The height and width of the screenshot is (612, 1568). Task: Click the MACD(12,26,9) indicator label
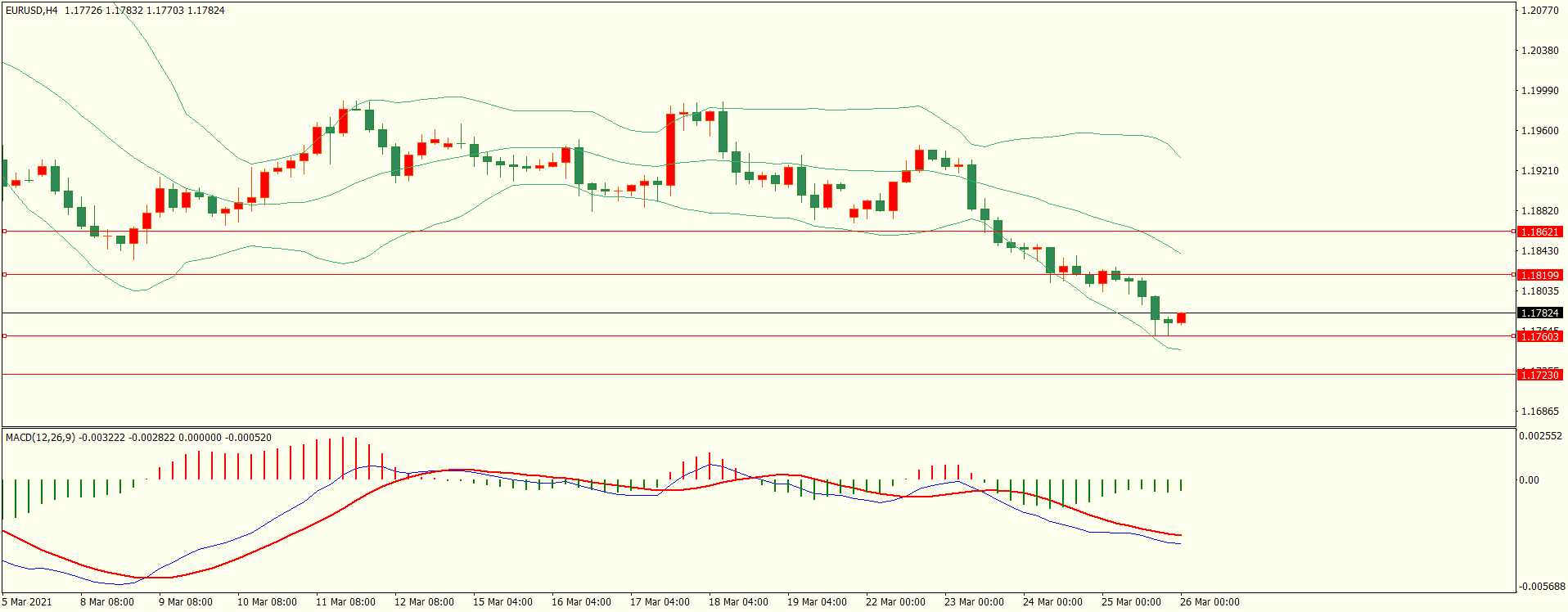(x=40, y=438)
